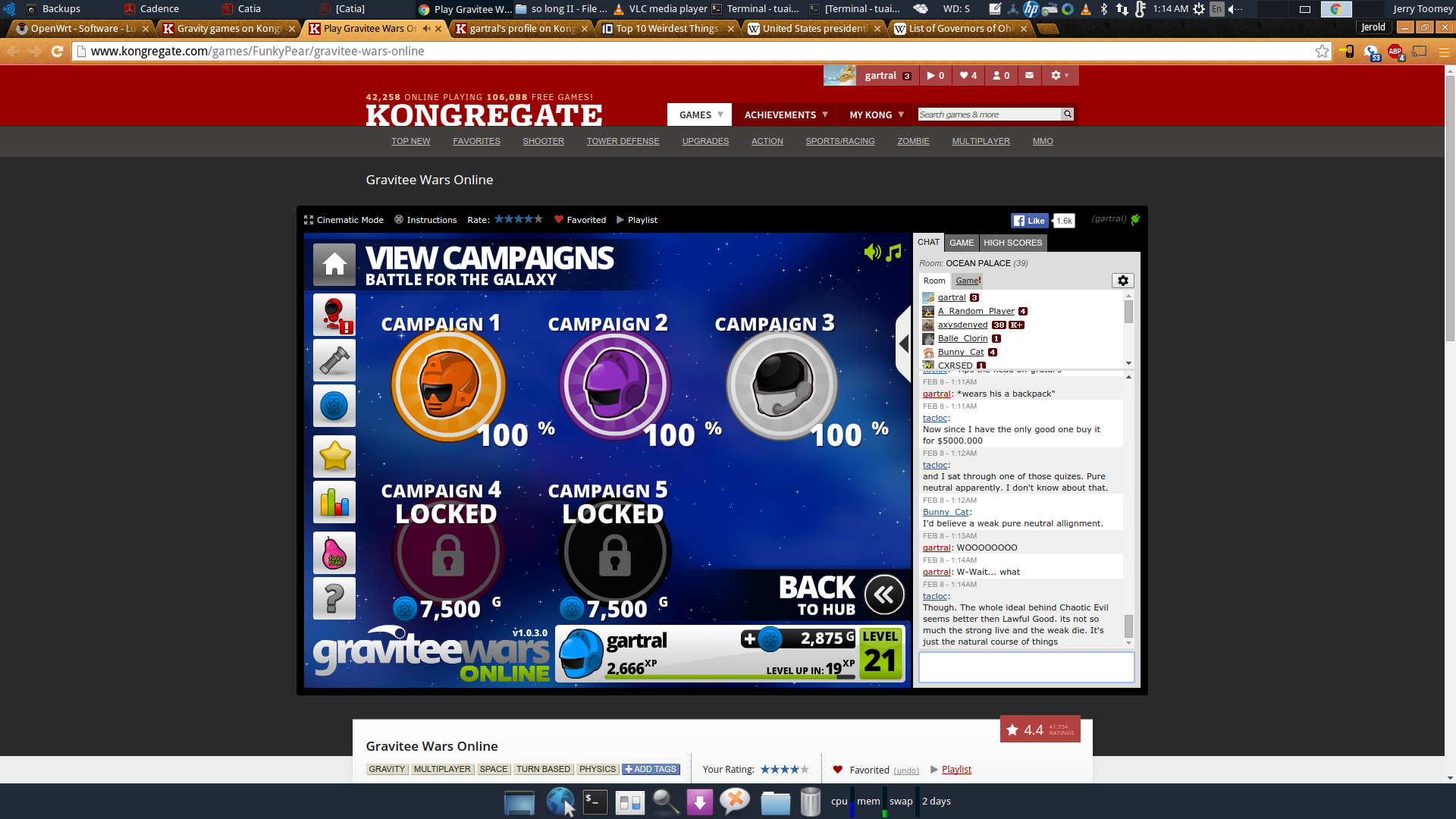Click Back to Hub arrow button
Image resolution: width=1456 pixels, height=819 pixels.
884,595
